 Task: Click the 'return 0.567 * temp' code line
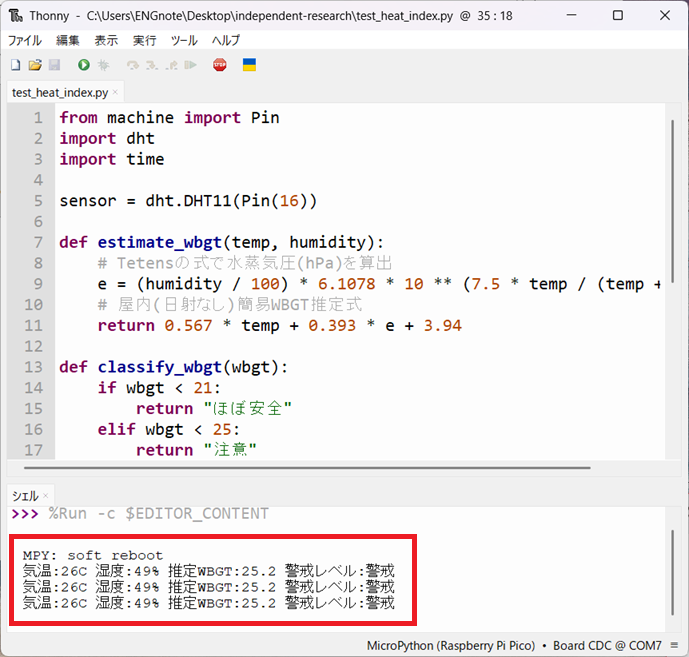(279, 326)
